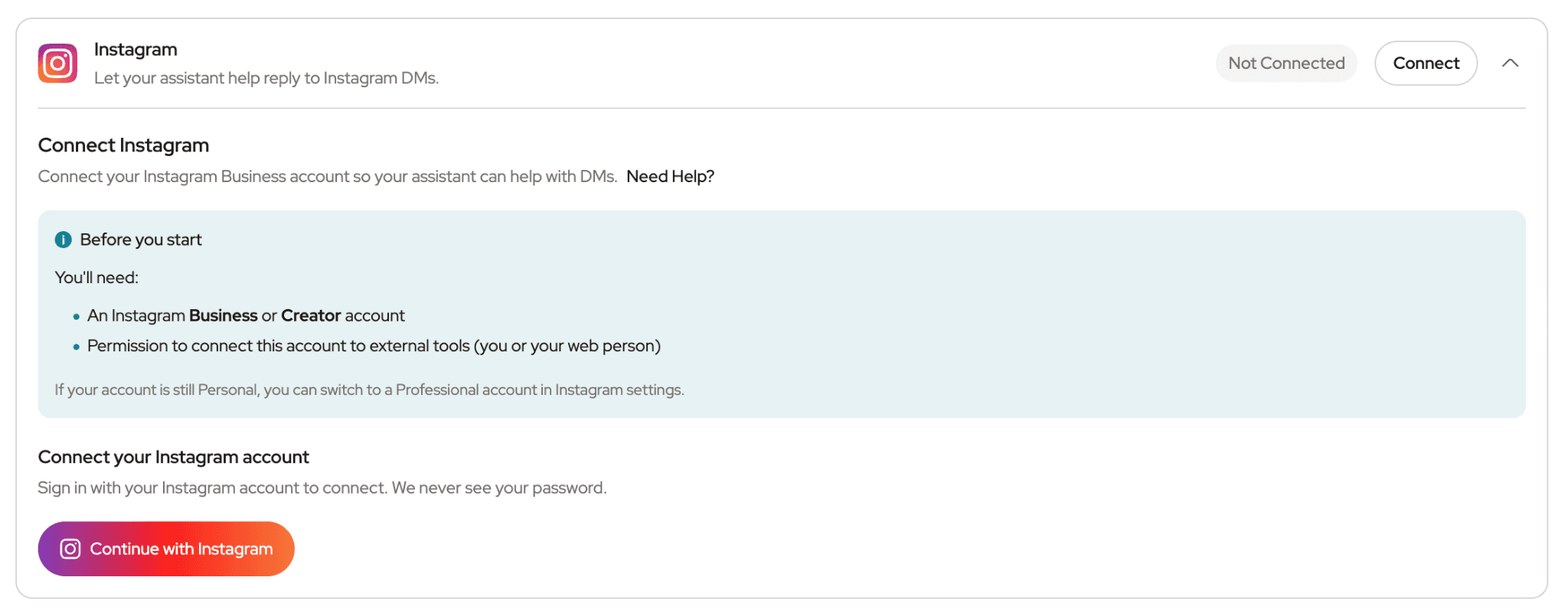
Task: Click the Instagram logo icon
Action: [x=57, y=64]
